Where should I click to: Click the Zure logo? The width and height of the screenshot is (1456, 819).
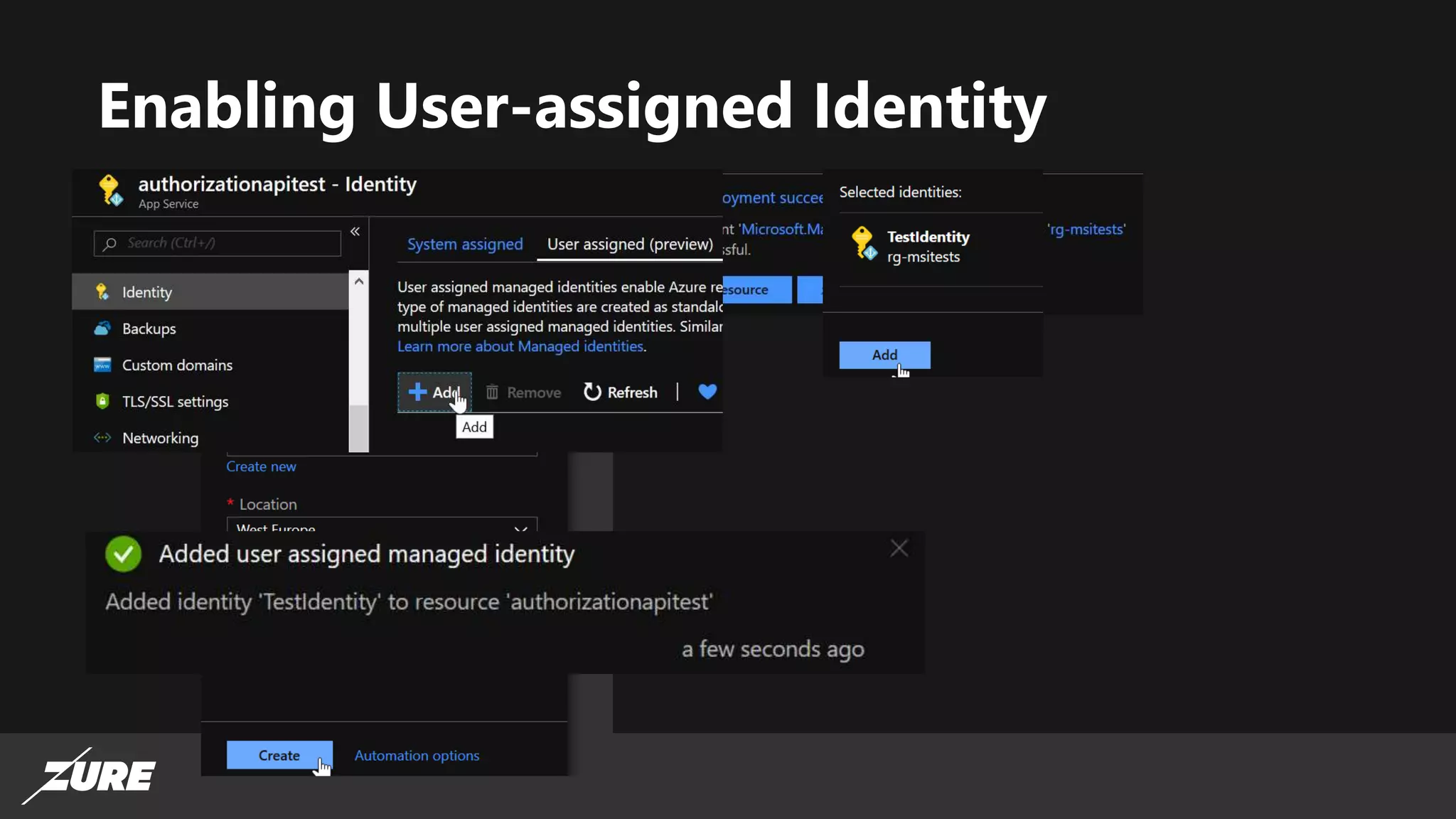click(x=89, y=776)
